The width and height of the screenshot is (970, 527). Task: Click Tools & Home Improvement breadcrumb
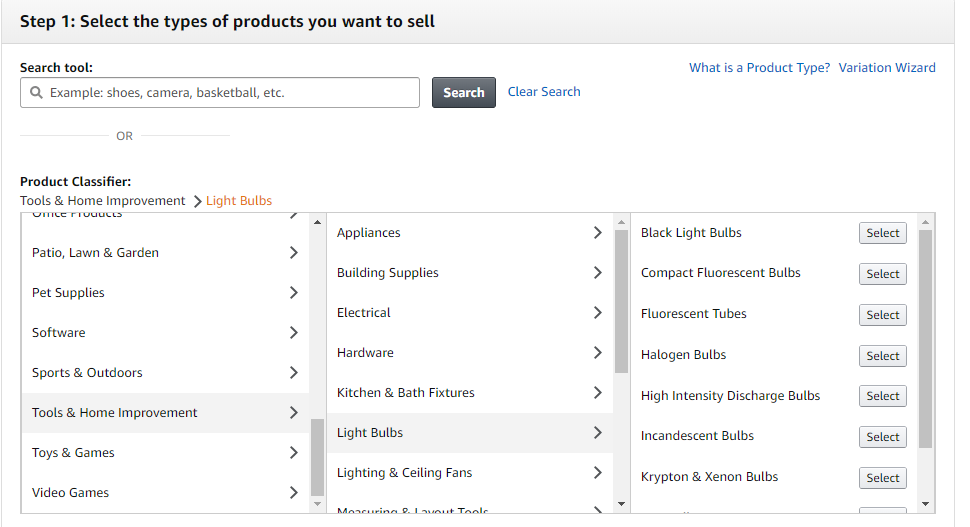pos(103,201)
